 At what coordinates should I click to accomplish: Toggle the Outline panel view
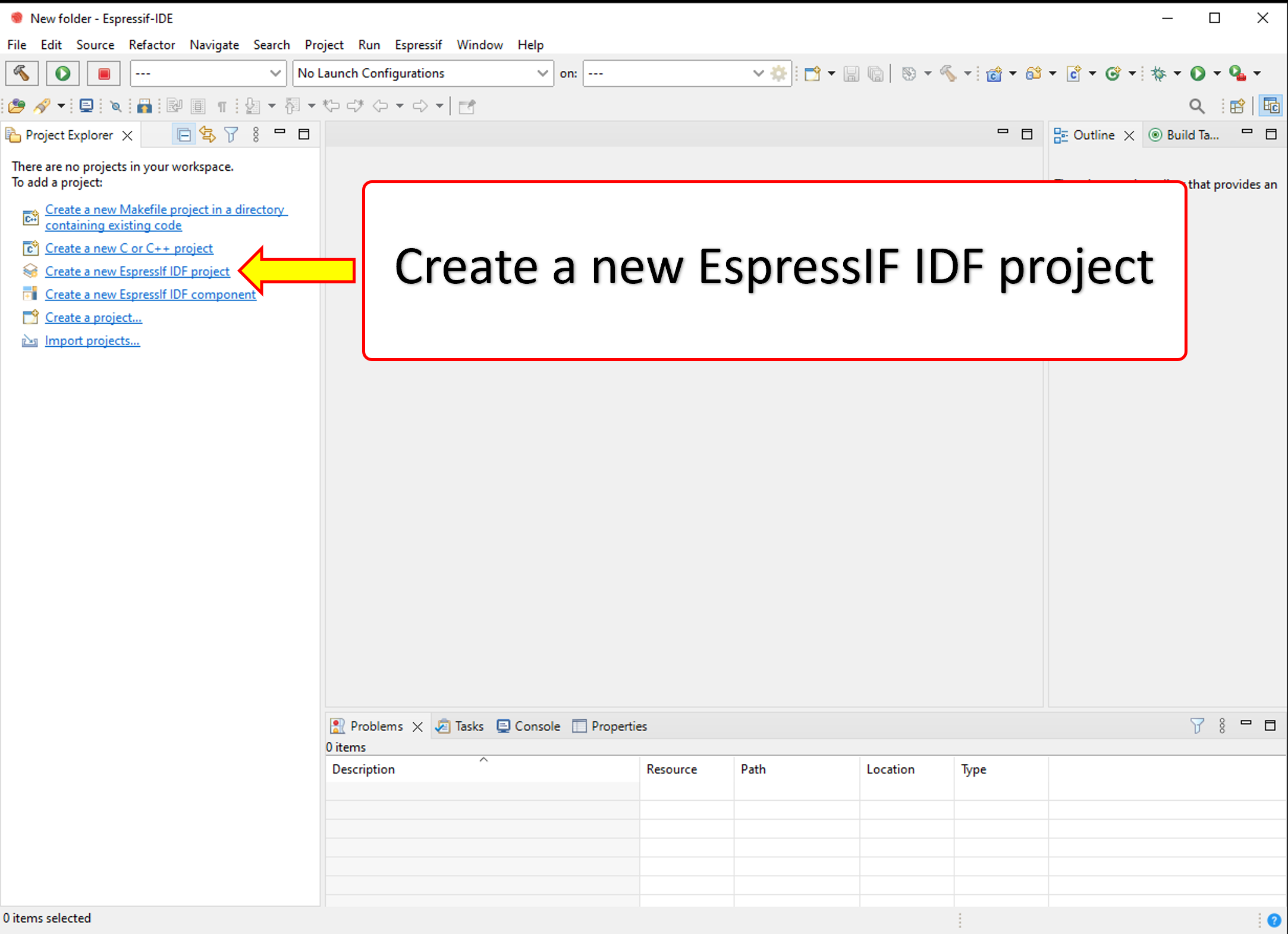pos(1091,133)
